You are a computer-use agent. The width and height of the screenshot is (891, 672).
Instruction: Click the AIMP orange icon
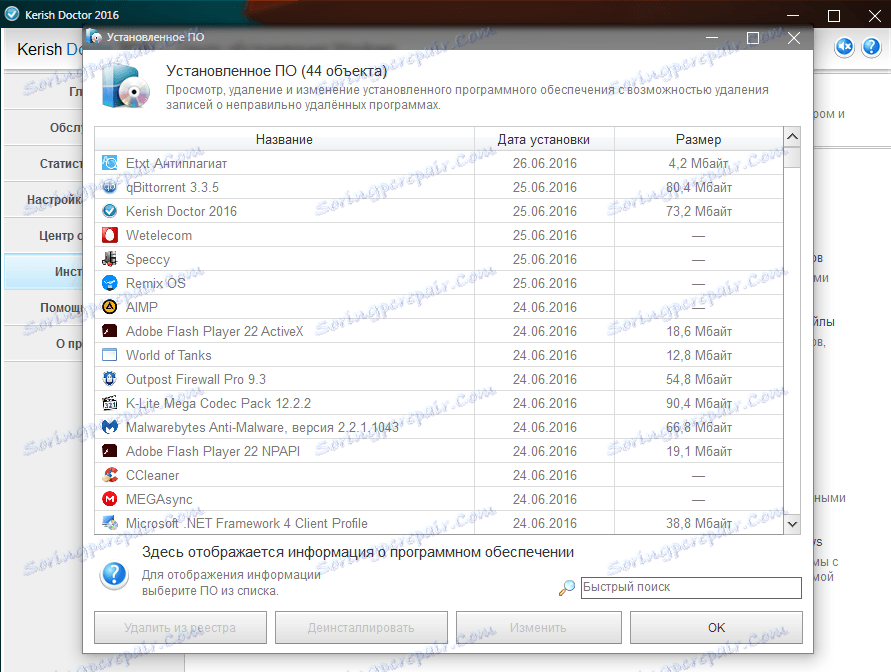pyautogui.click(x=110, y=307)
